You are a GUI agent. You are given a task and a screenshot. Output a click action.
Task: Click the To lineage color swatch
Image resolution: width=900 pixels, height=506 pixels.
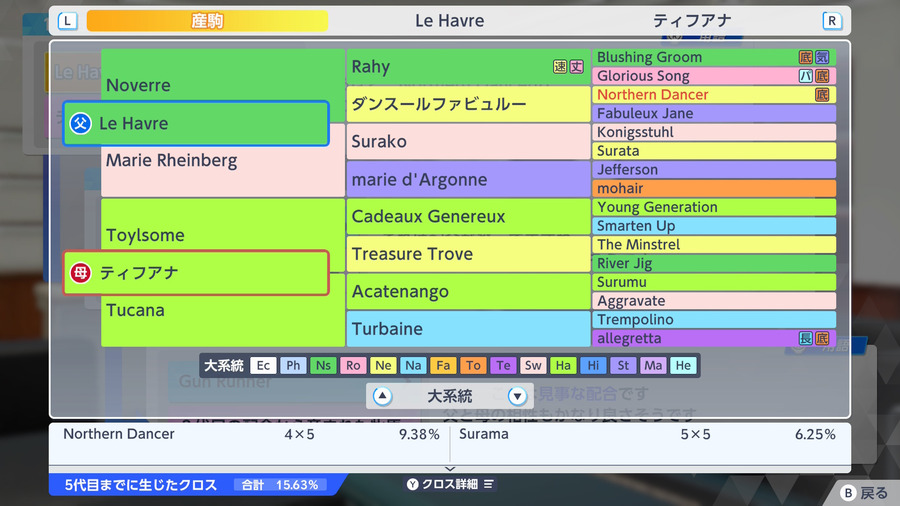473,365
